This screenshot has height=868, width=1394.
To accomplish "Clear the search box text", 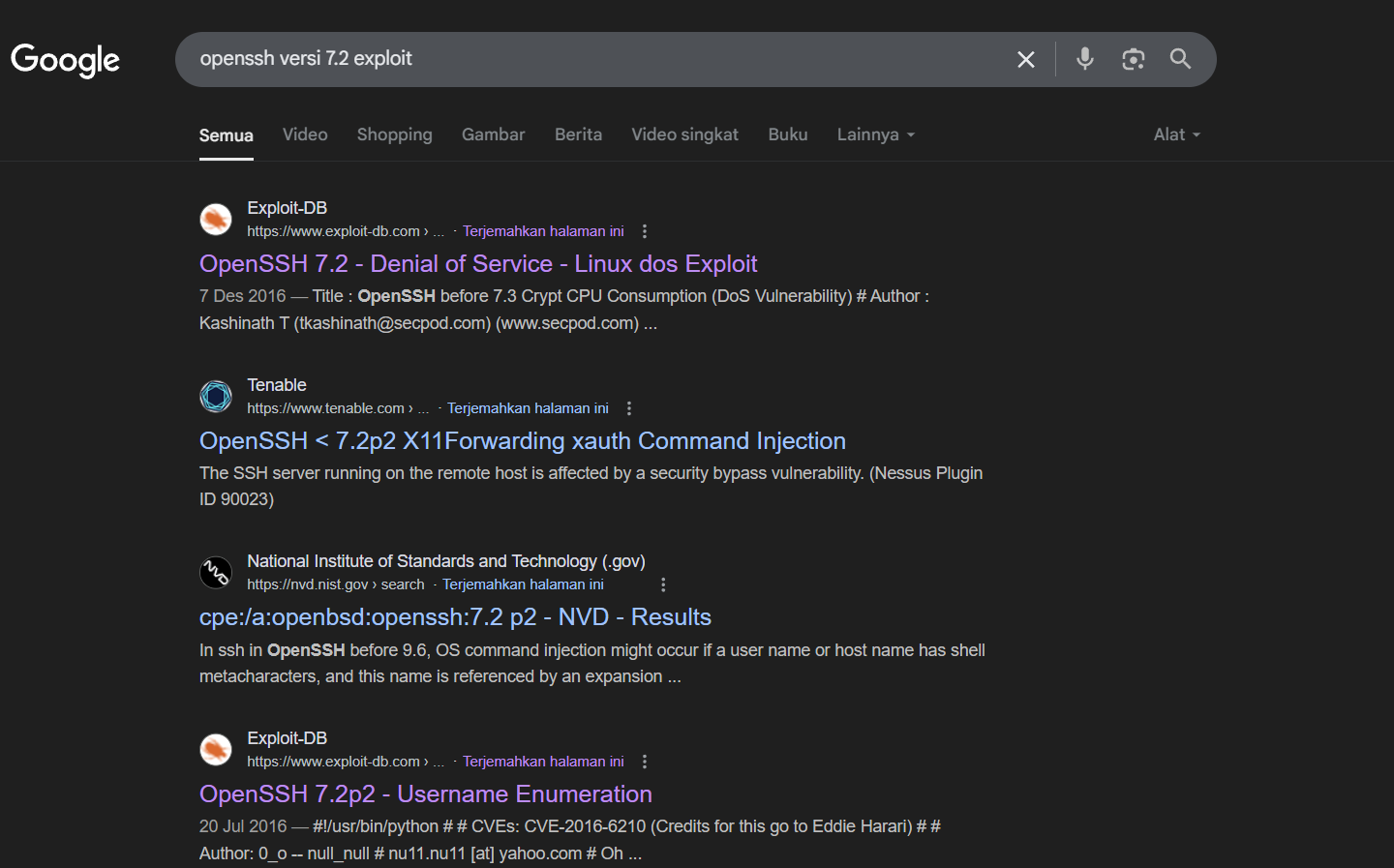I will point(1026,60).
